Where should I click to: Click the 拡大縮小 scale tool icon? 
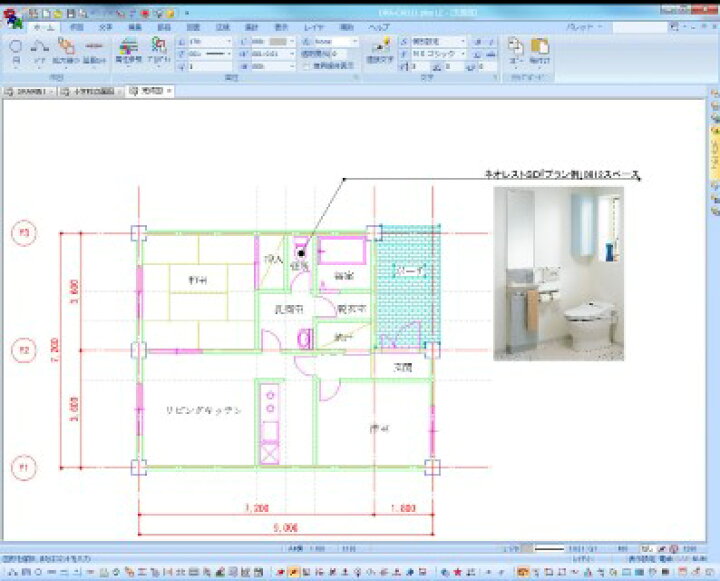click(x=66, y=47)
